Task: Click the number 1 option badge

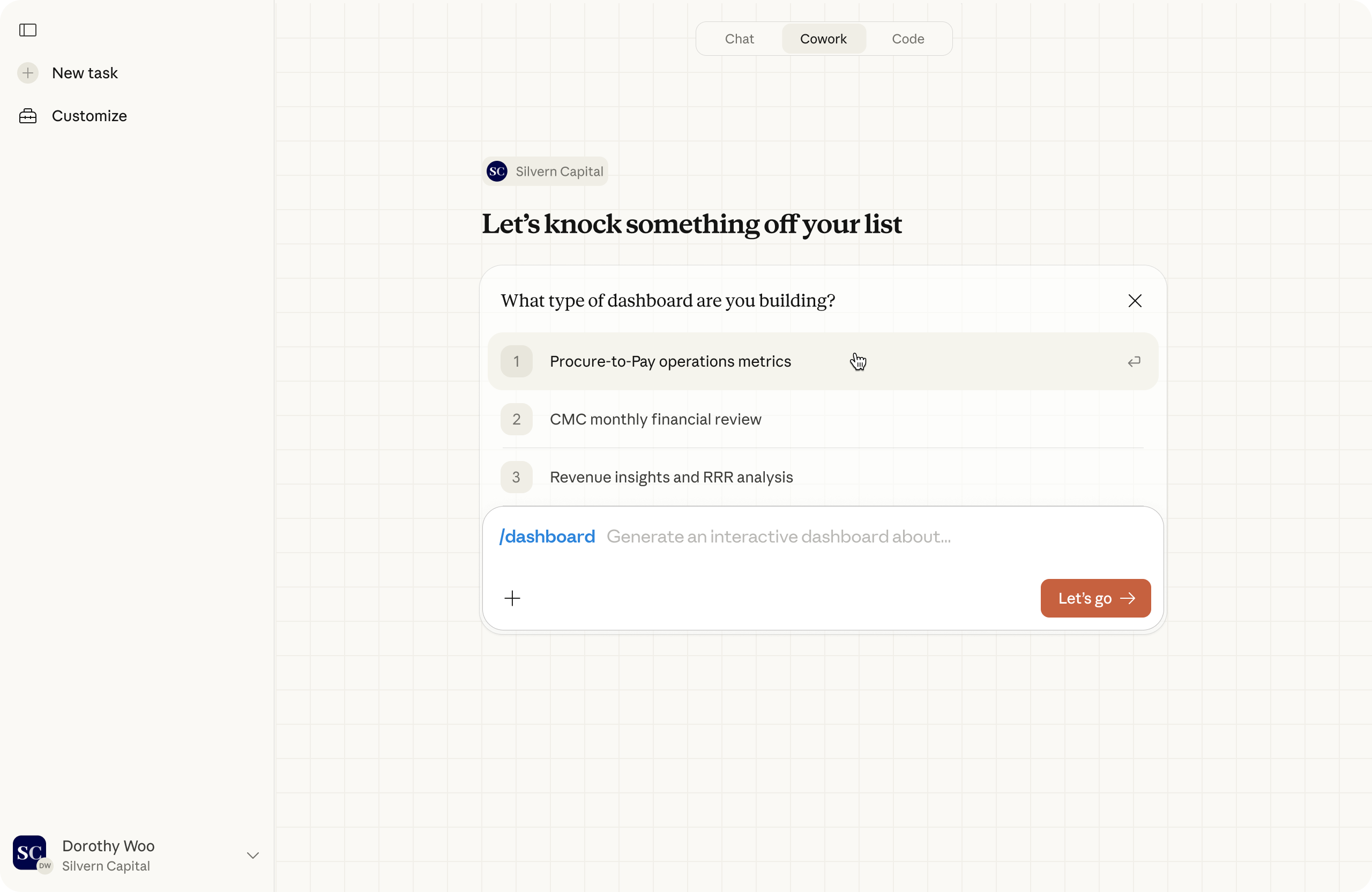Action: point(516,361)
